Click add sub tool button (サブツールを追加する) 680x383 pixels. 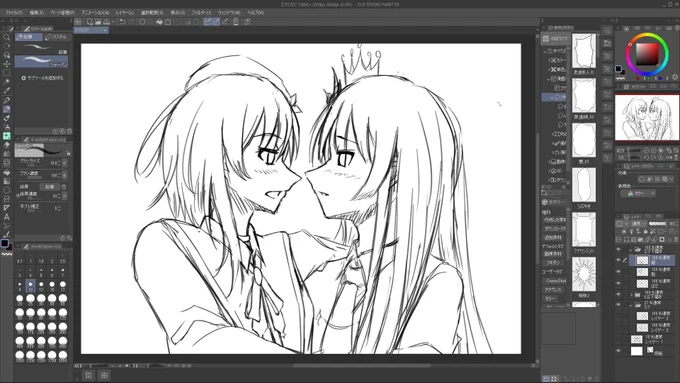42,78
